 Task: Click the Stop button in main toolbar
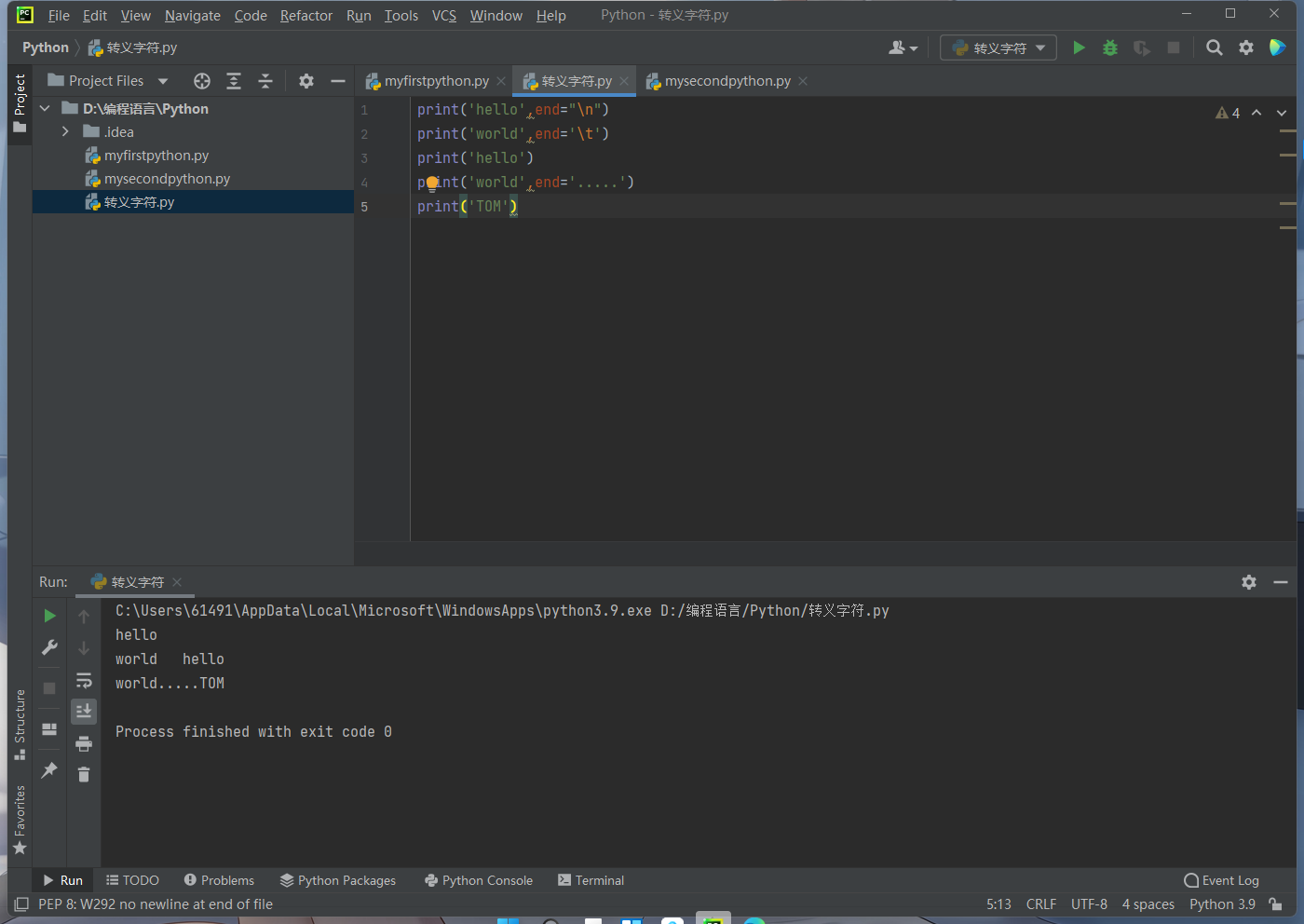click(1174, 48)
